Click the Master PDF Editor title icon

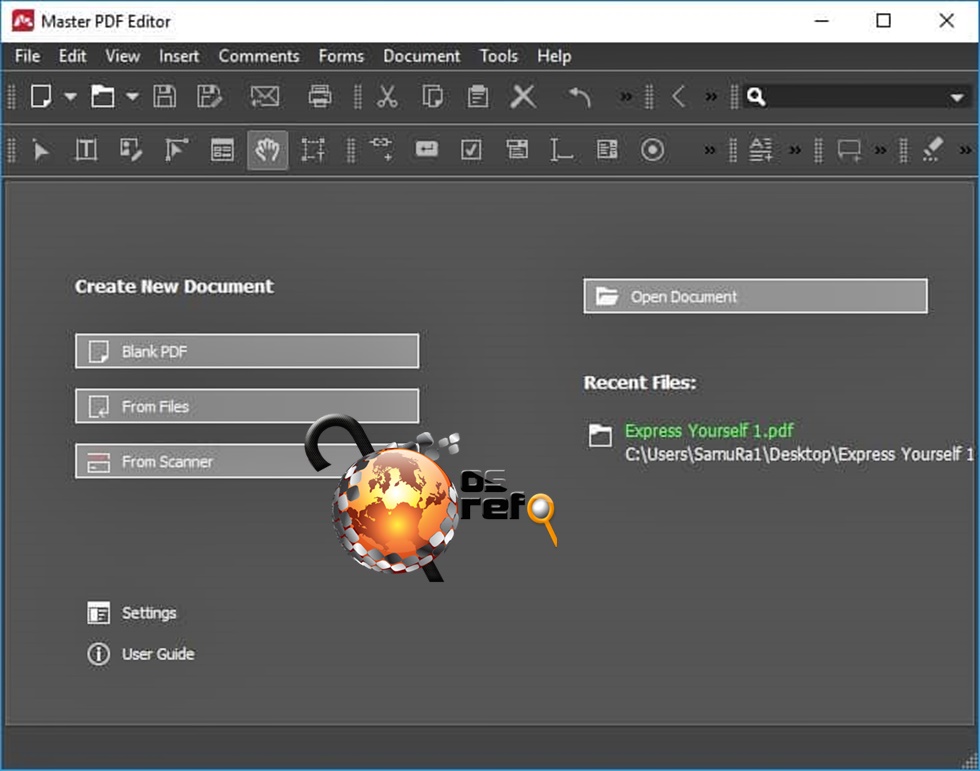pos(23,21)
